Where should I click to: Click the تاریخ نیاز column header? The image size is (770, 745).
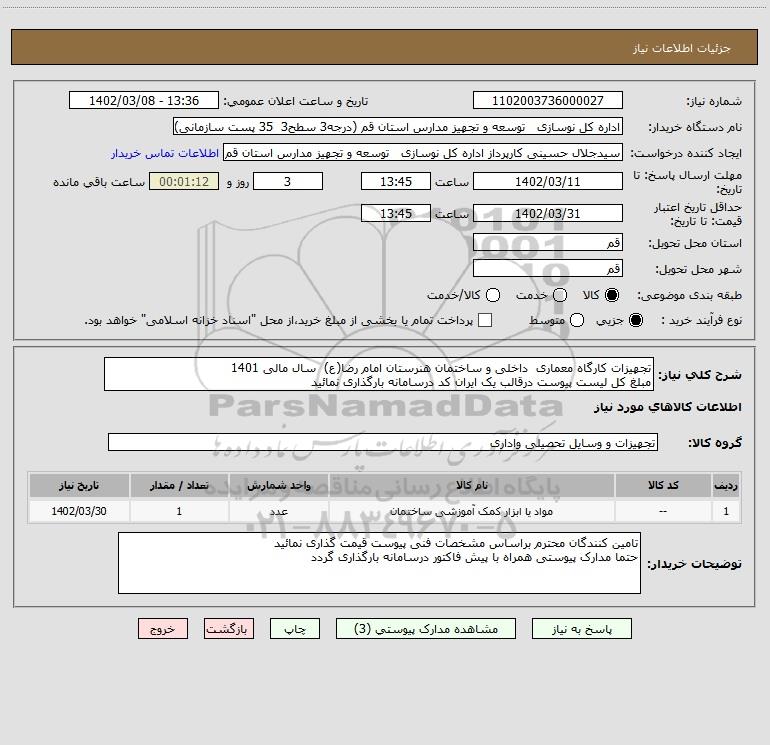(x=79, y=485)
